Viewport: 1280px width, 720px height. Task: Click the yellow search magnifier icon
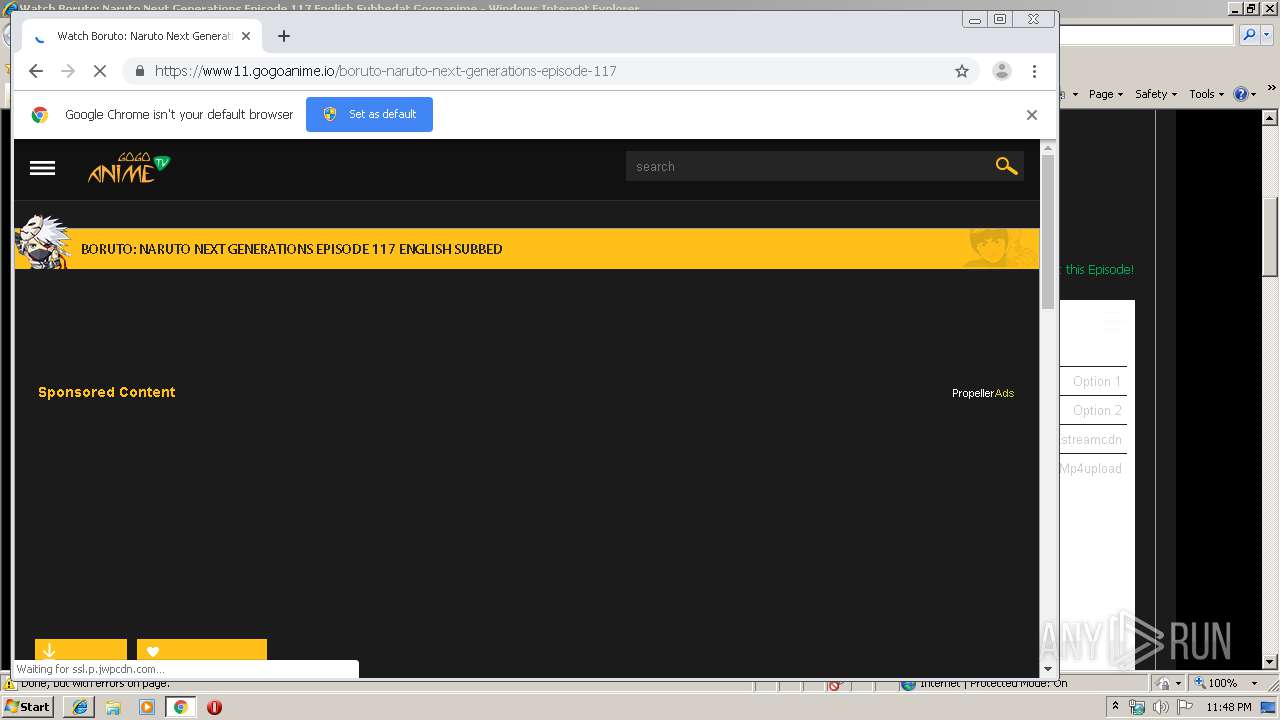point(1006,166)
